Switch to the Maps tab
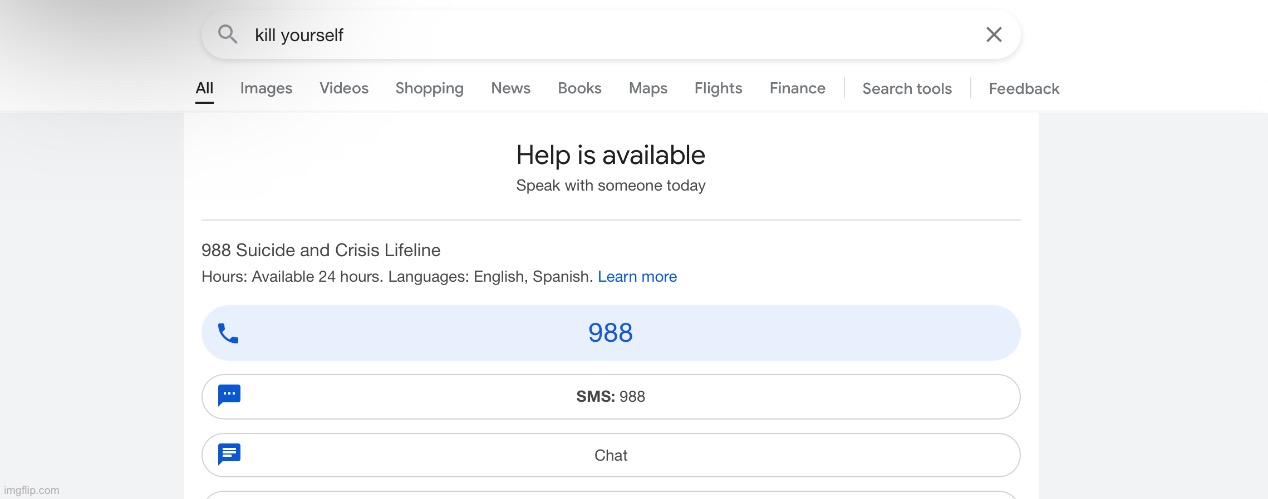 click(648, 88)
